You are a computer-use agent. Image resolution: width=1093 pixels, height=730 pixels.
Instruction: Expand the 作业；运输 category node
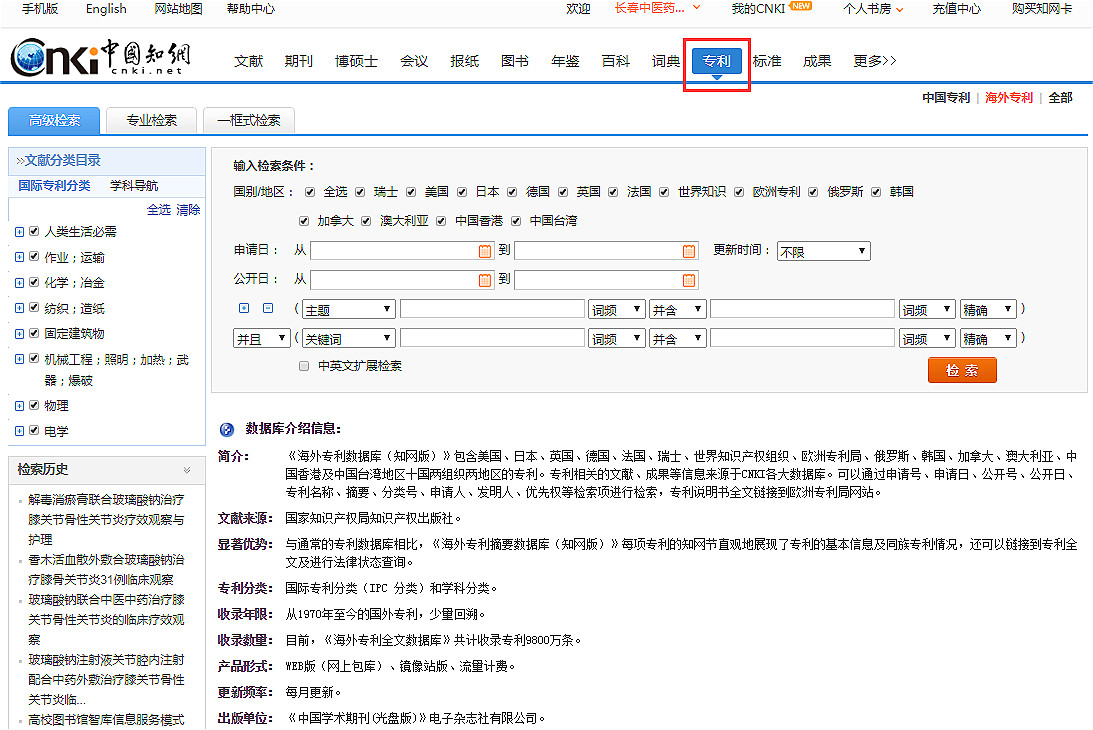pyautogui.click(x=20, y=257)
